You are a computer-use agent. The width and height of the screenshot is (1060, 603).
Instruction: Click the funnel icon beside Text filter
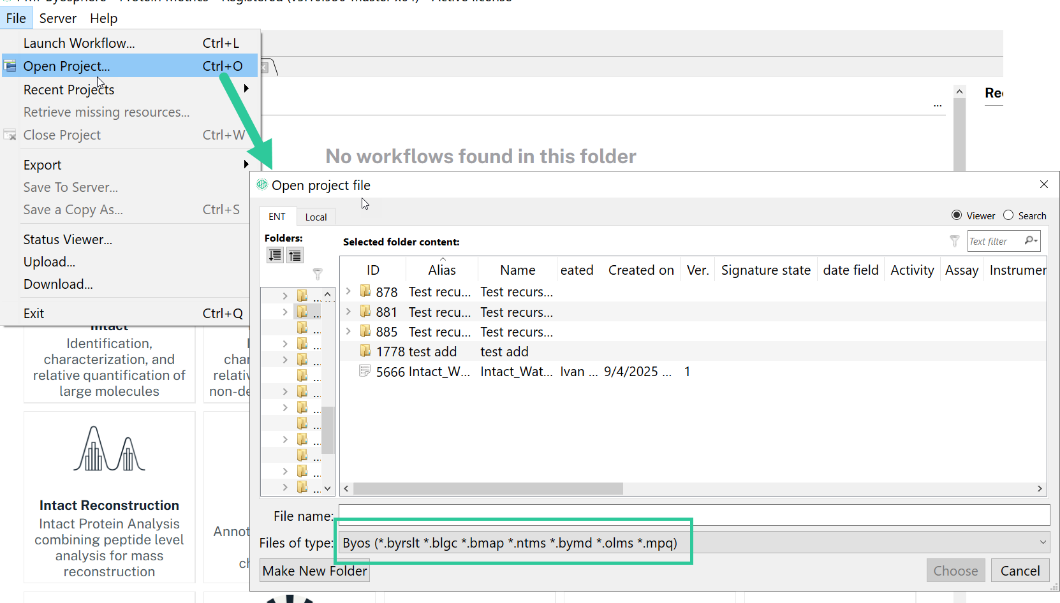pos(955,241)
